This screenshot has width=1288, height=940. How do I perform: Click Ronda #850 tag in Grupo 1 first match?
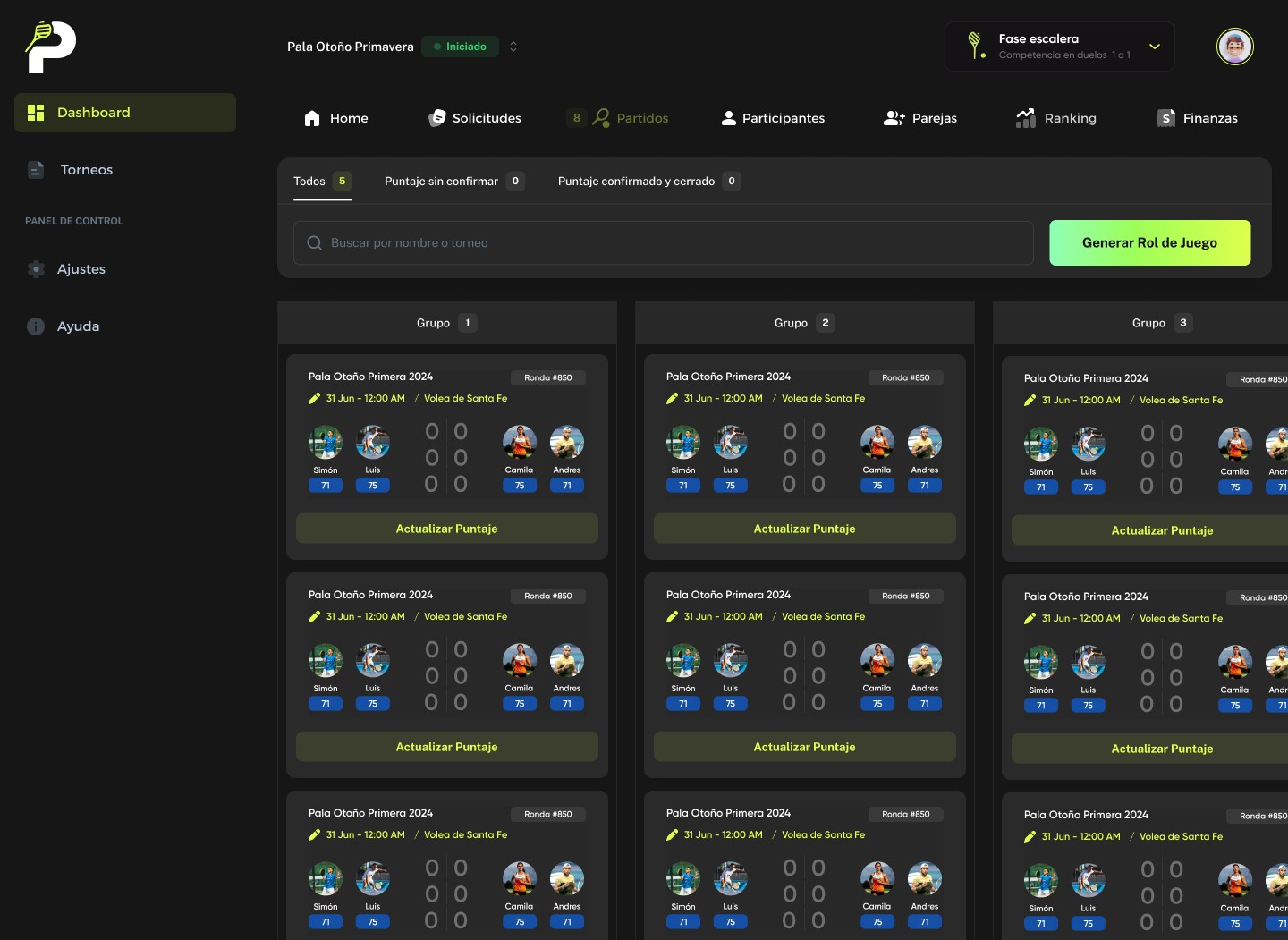click(548, 378)
